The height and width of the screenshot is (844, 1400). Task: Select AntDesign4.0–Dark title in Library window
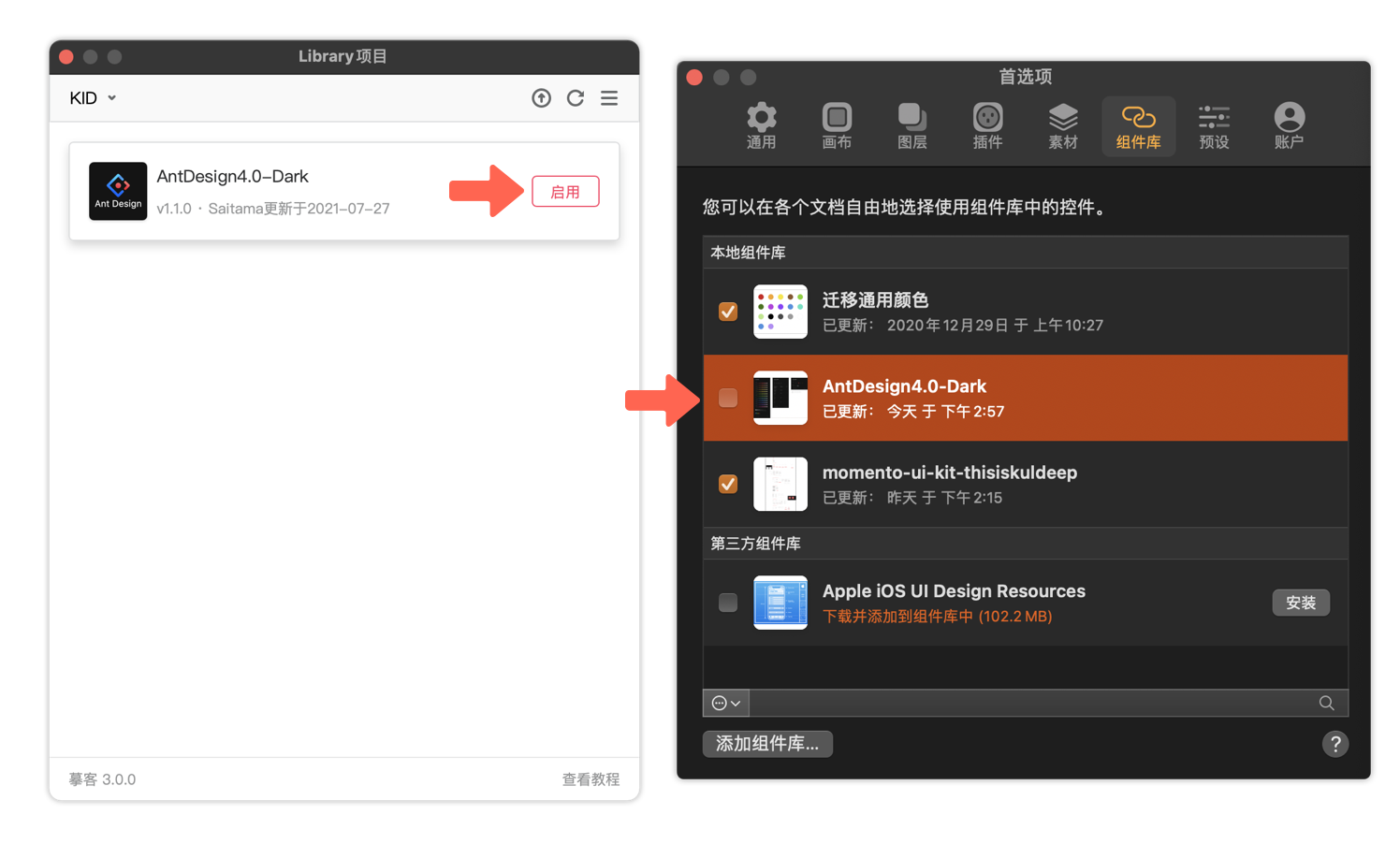232,176
